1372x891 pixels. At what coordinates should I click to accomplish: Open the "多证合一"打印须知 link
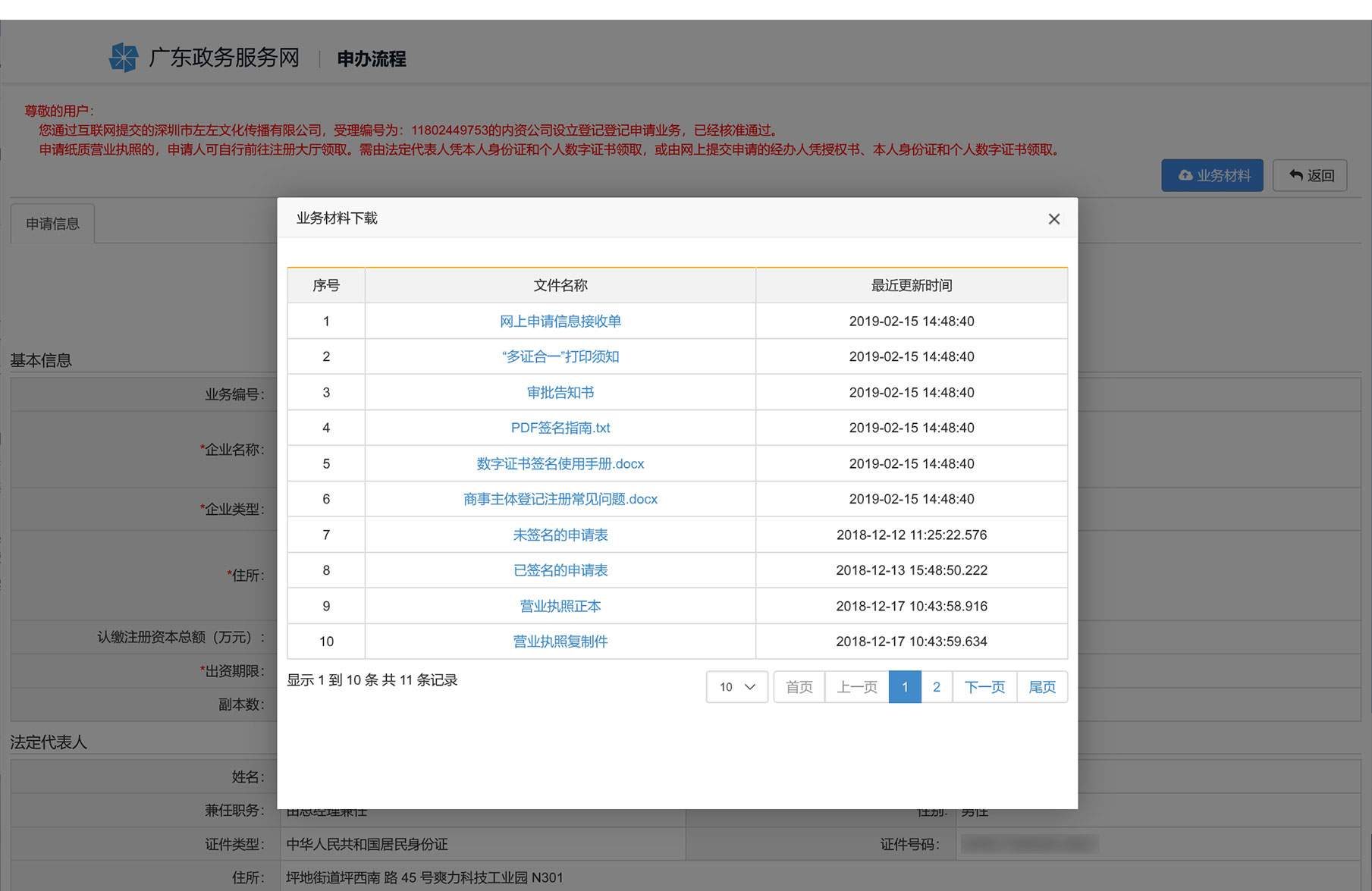(x=560, y=357)
